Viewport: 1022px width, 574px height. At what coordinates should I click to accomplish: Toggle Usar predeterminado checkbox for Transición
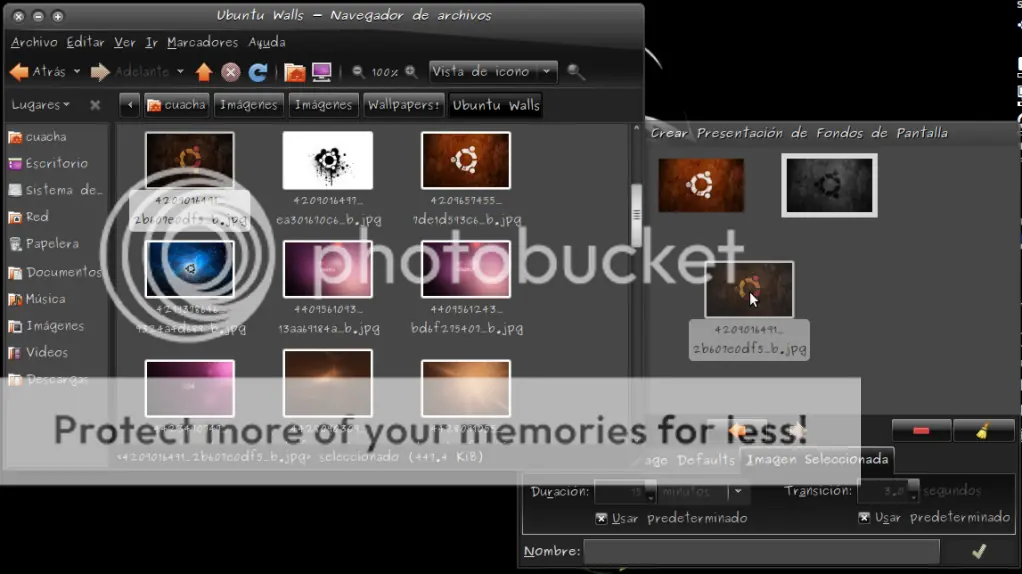pos(864,517)
